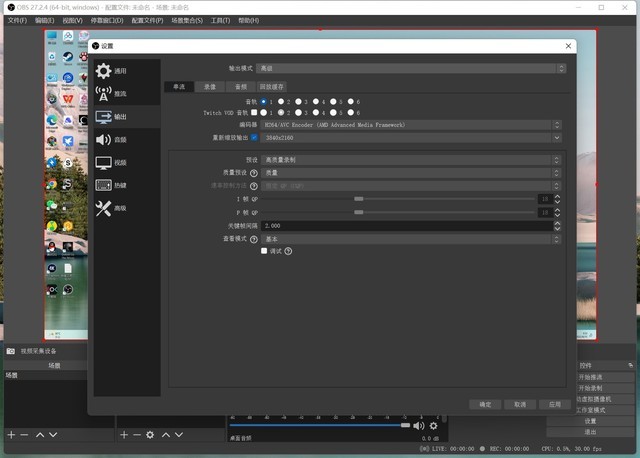This screenshot has height=458, width=640.
Task: Click help icon next to 调试 checkbox
Action: pyautogui.click(x=288, y=251)
